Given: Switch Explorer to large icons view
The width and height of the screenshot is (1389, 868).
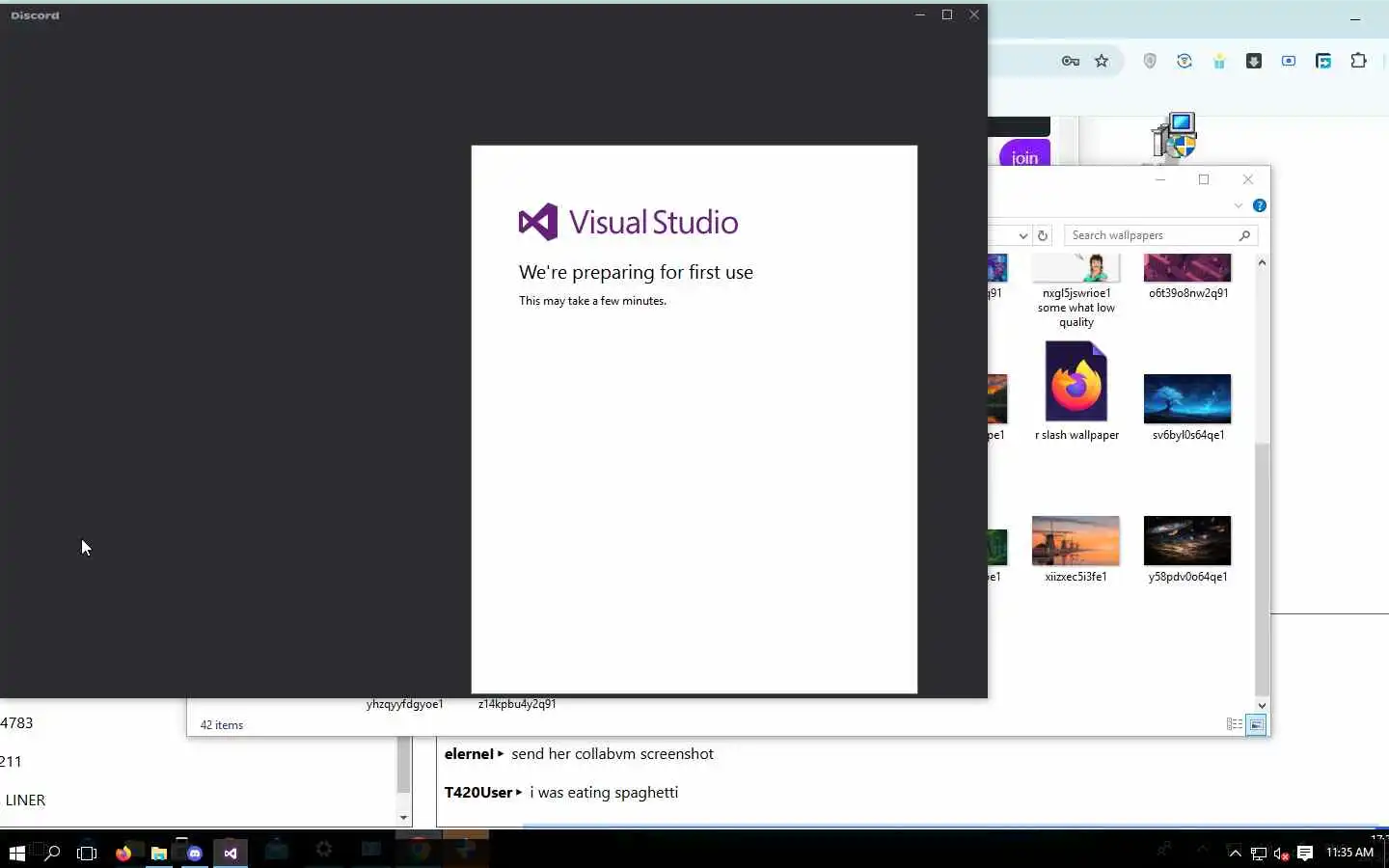Looking at the screenshot, I should pyautogui.click(x=1256, y=724).
